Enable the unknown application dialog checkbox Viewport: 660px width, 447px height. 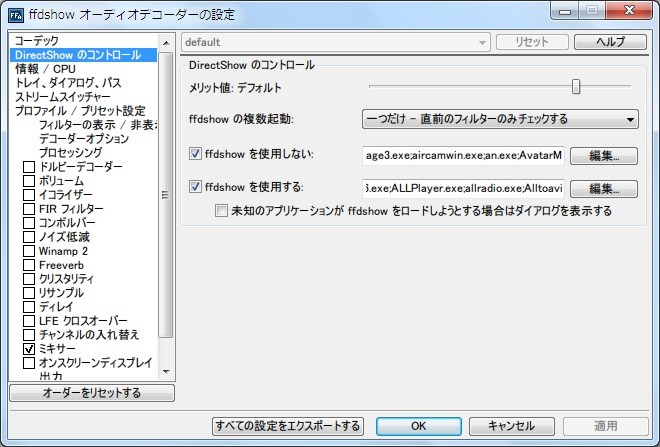(221, 210)
